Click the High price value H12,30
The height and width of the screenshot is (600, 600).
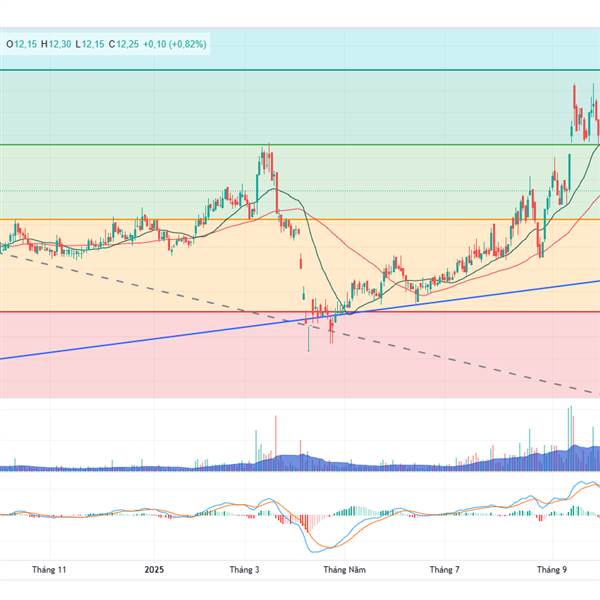click(x=57, y=43)
